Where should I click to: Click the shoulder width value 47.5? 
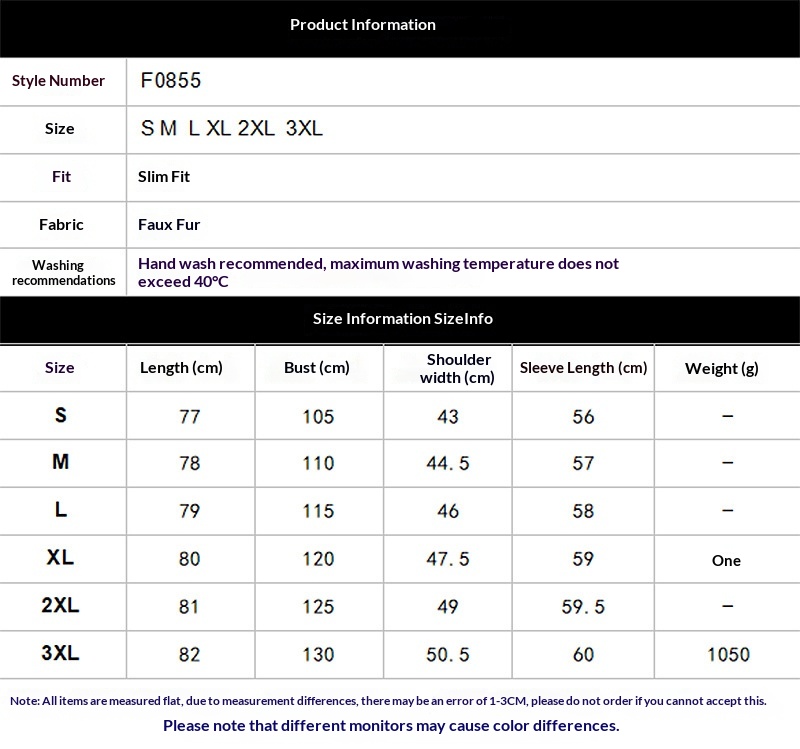pos(448,559)
